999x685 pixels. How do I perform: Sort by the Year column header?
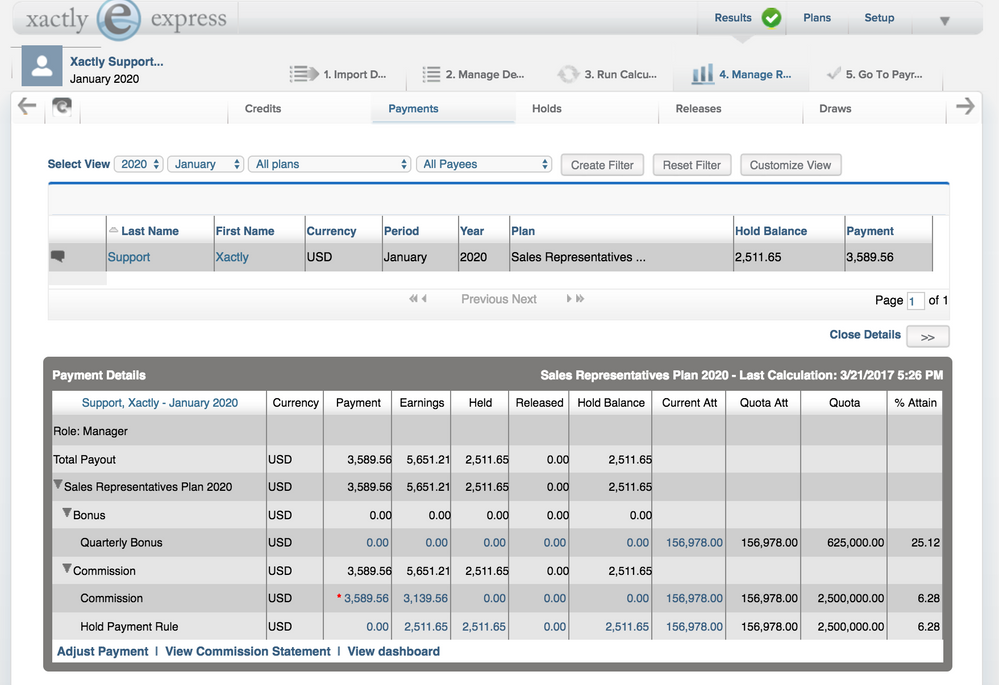coord(472,231)
